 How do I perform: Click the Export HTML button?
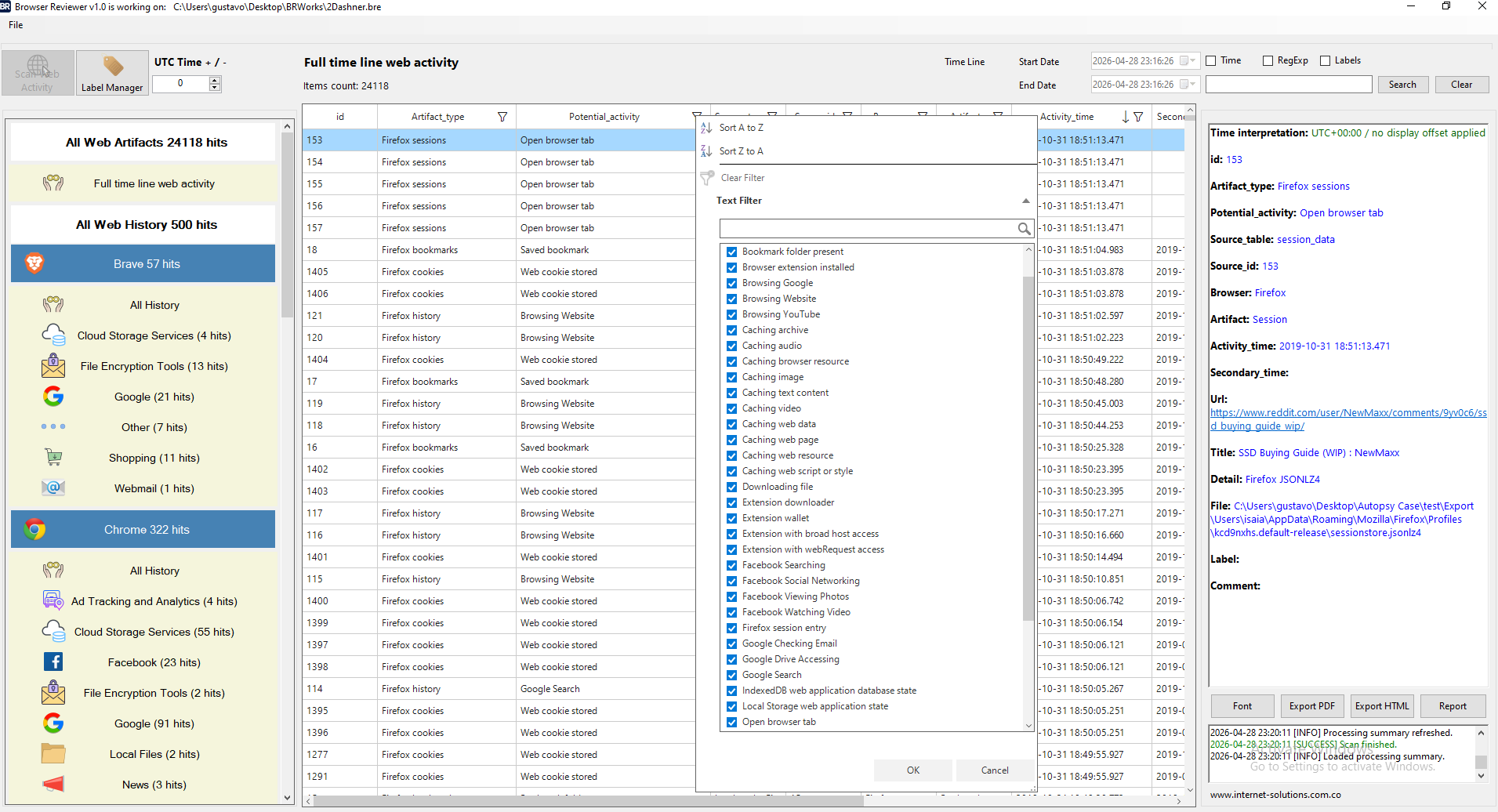point(1382,706)
